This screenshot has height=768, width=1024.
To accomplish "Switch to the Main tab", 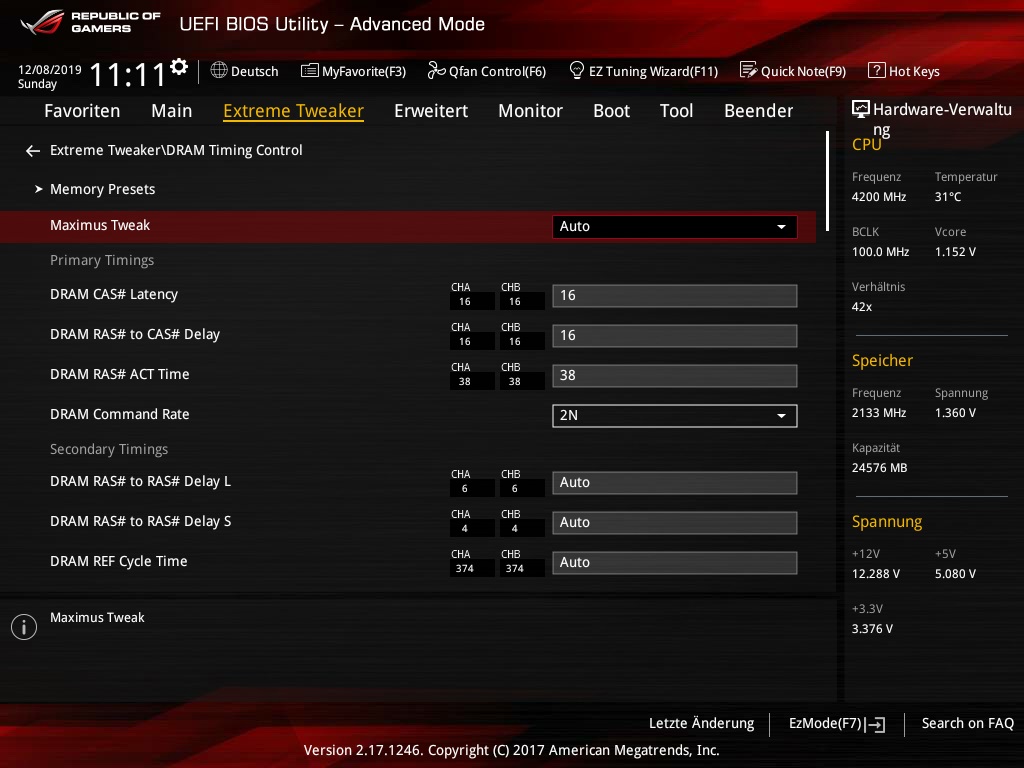I will [172, 111].
